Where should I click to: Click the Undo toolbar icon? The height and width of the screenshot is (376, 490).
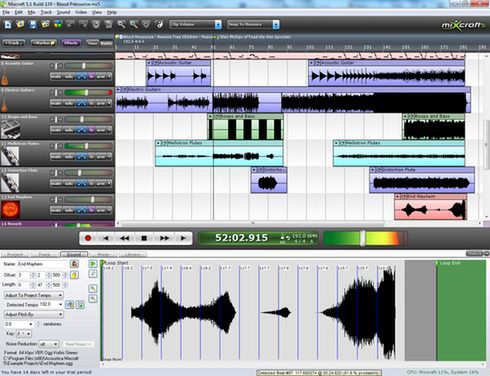coord(71,24)
